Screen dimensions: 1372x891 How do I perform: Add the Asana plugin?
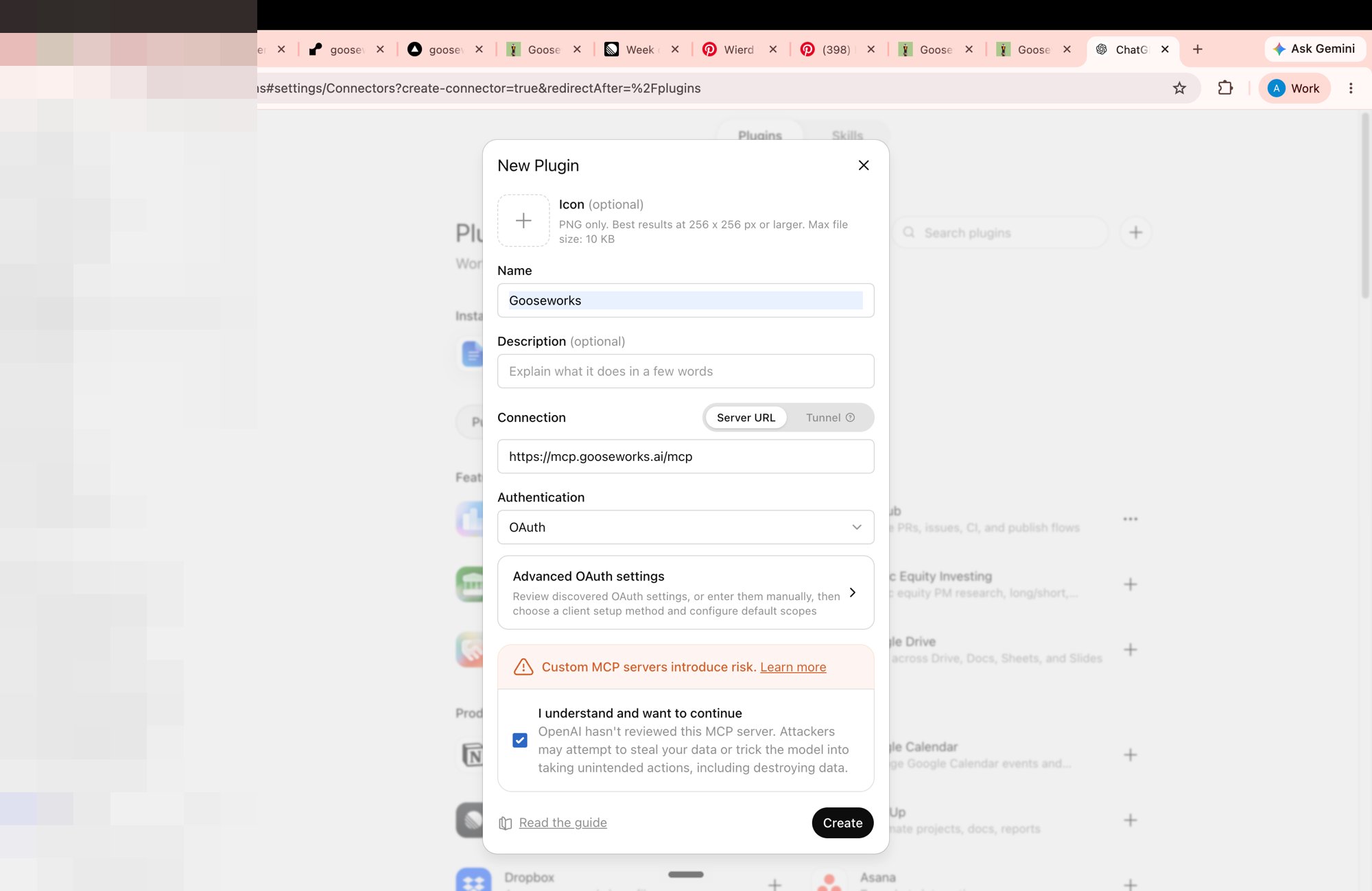click(1131, 885)
